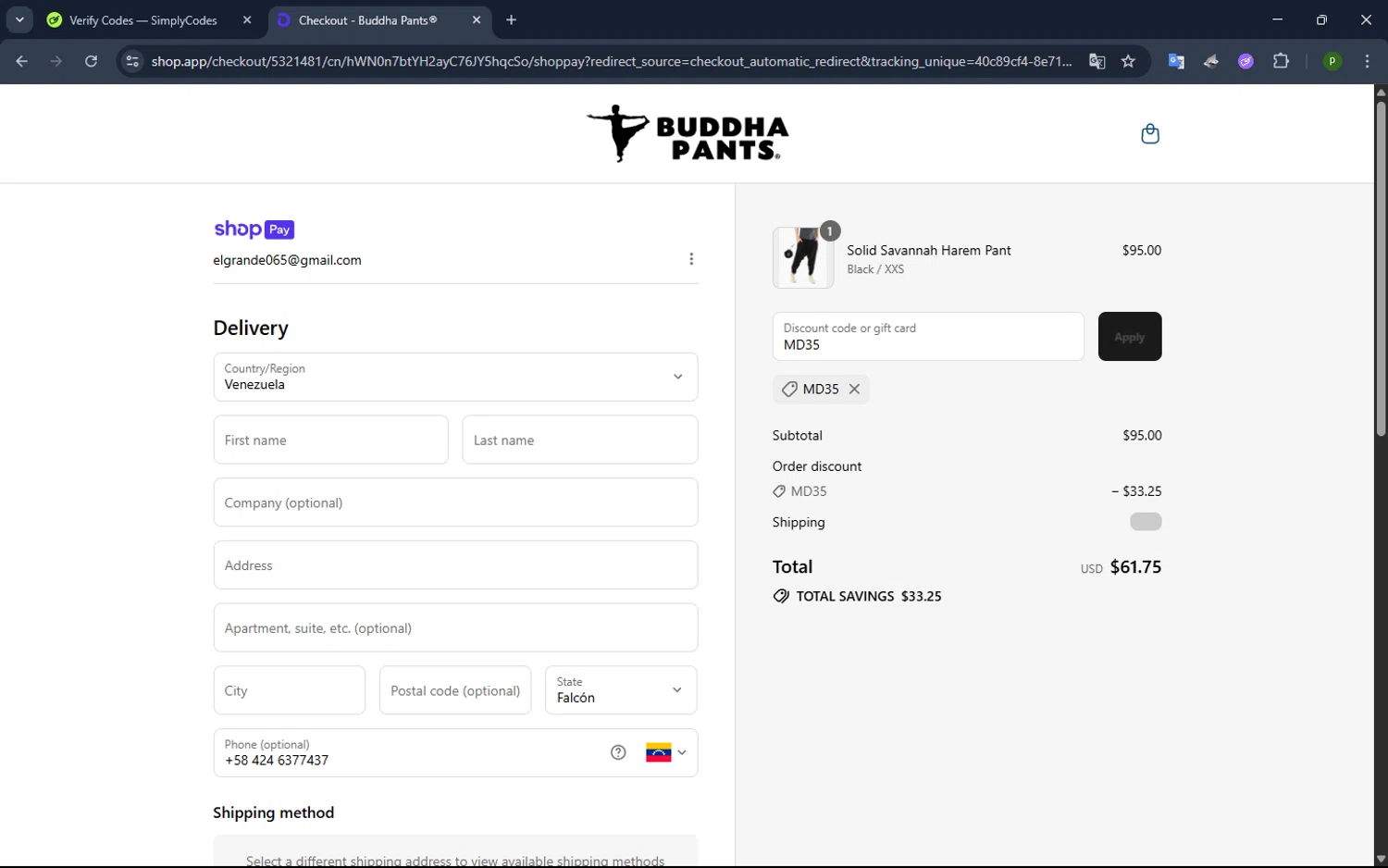
Task: Open the browser Extensions puzzle icon
Action: (x=1281, y=61)
